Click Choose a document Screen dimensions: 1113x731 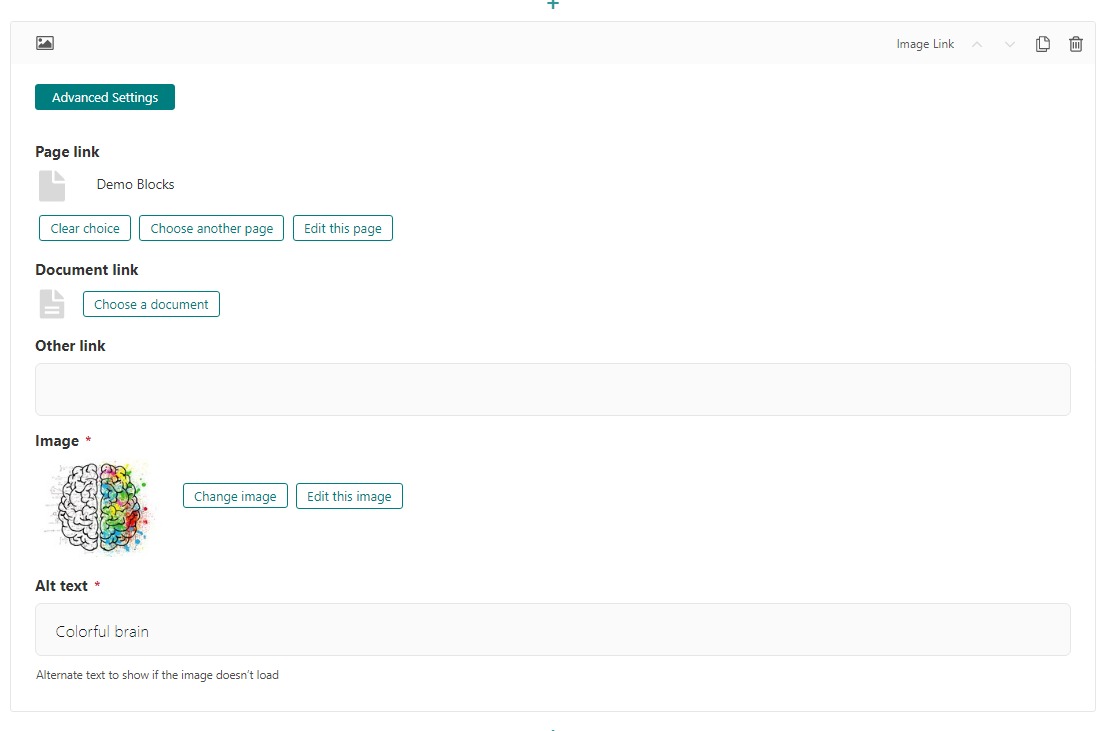(x=151, y=304)
